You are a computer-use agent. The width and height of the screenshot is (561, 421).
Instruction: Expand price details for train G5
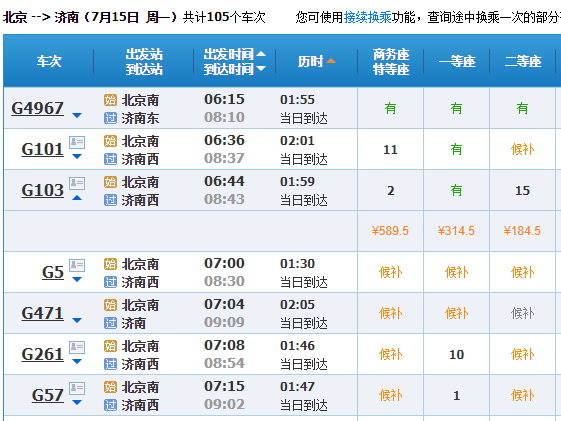click(77, 279)
